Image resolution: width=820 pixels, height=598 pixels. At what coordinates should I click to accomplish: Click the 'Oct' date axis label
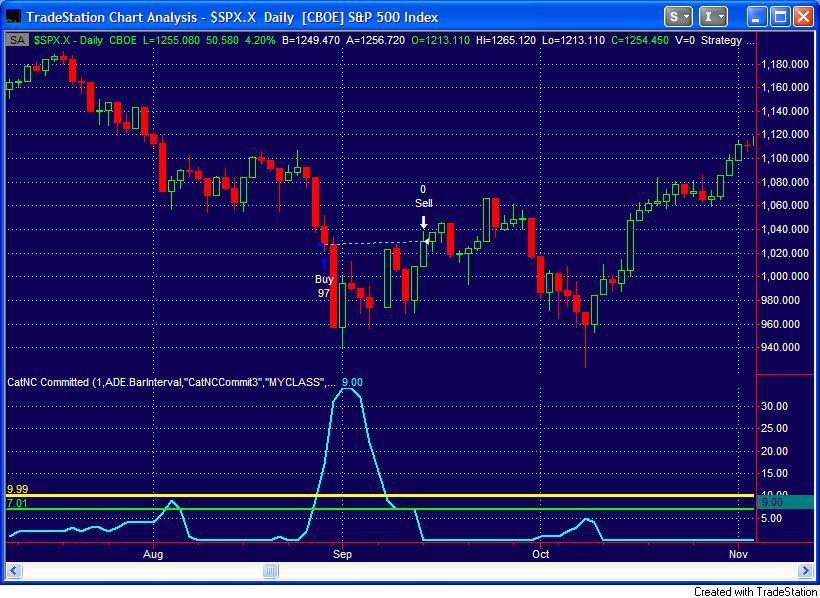click(x=541, y=554)
